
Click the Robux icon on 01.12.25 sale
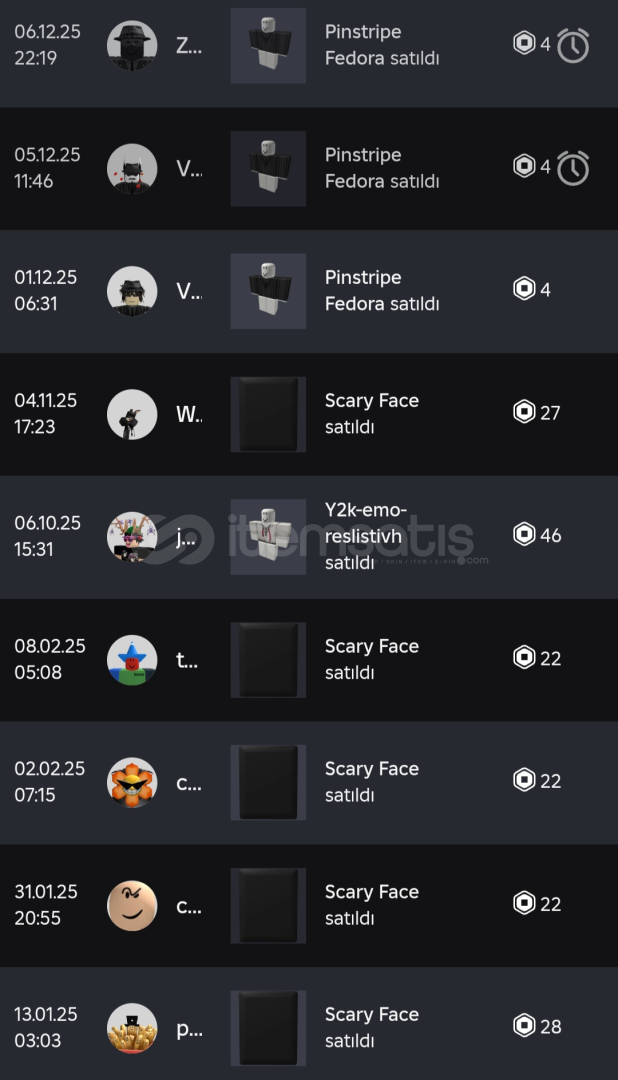pyautogui.click(x=524, y=290)
